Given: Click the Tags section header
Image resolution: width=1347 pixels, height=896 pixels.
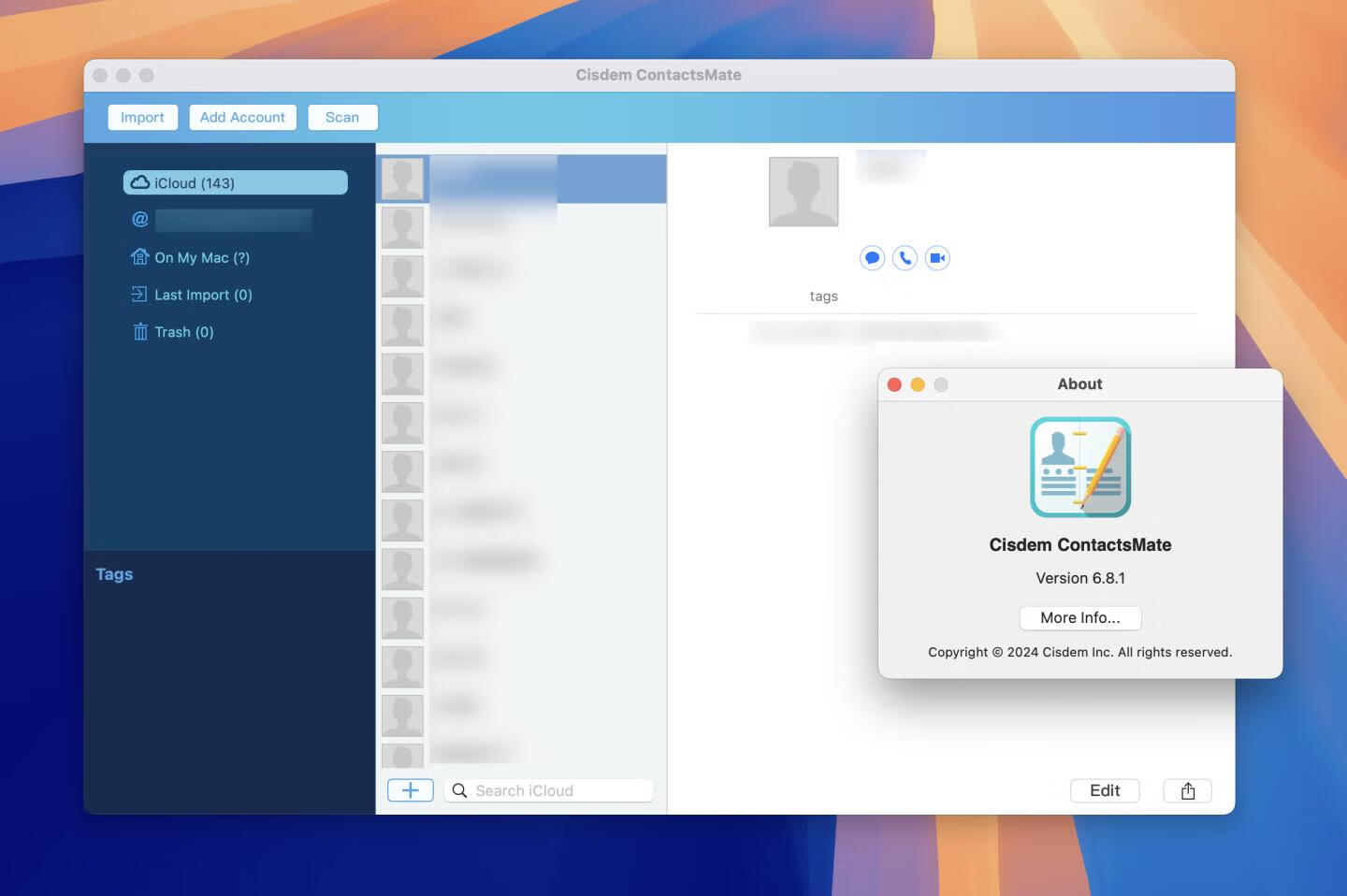Looking at the screenshot, I should coord(114,574).
